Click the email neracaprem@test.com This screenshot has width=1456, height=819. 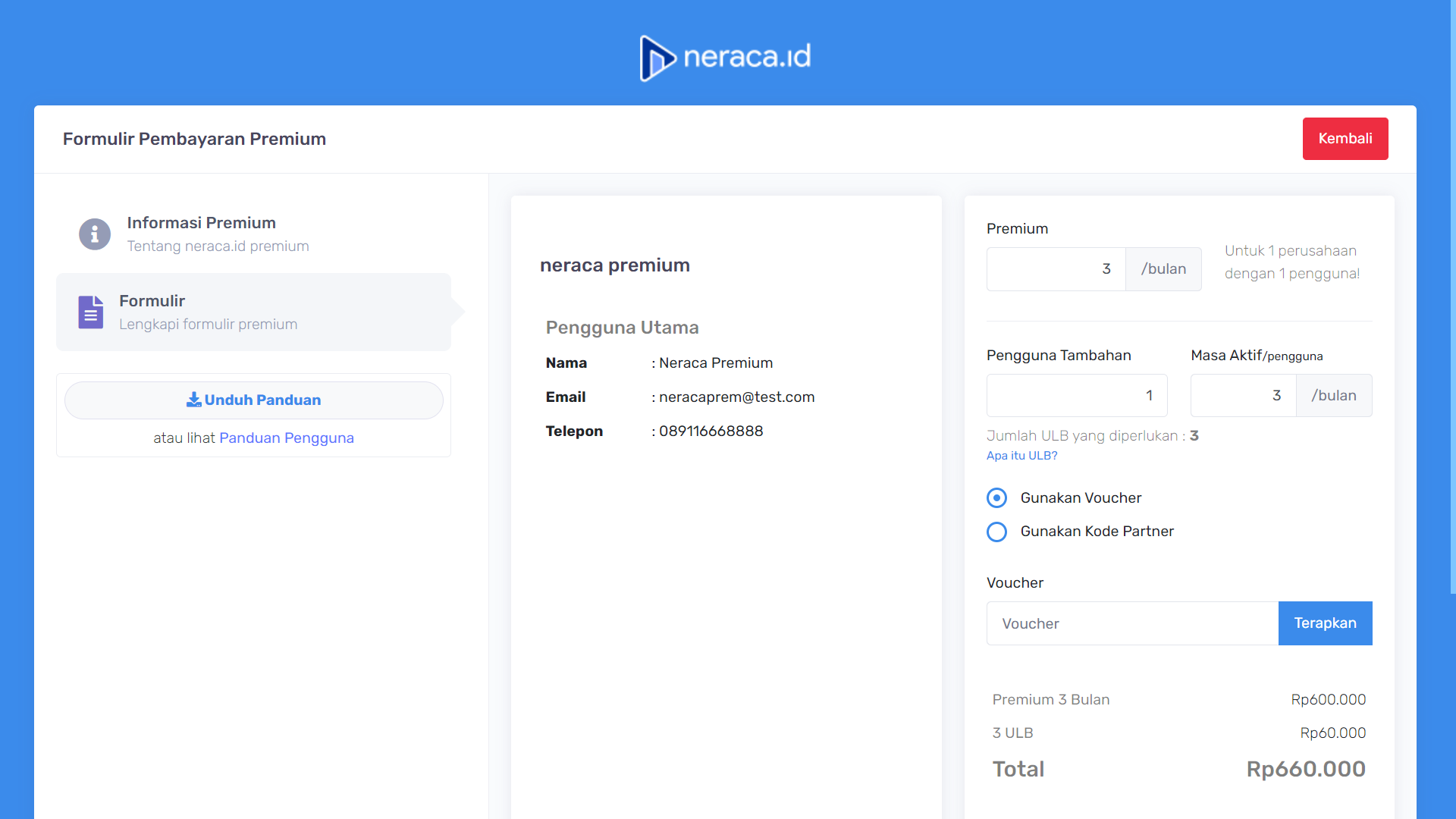(736, 397)
